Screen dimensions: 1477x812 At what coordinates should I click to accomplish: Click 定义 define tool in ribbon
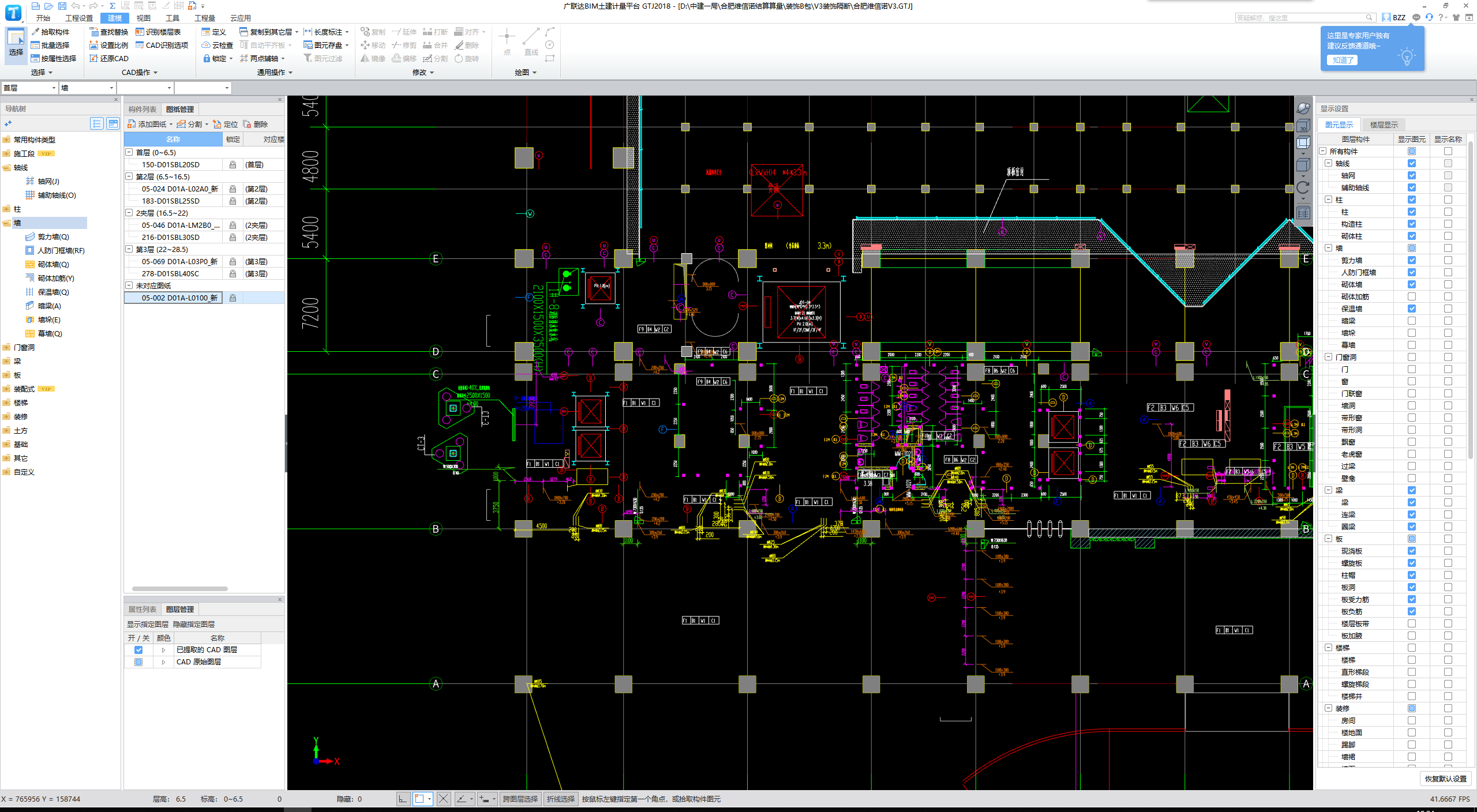click(214, 32)
